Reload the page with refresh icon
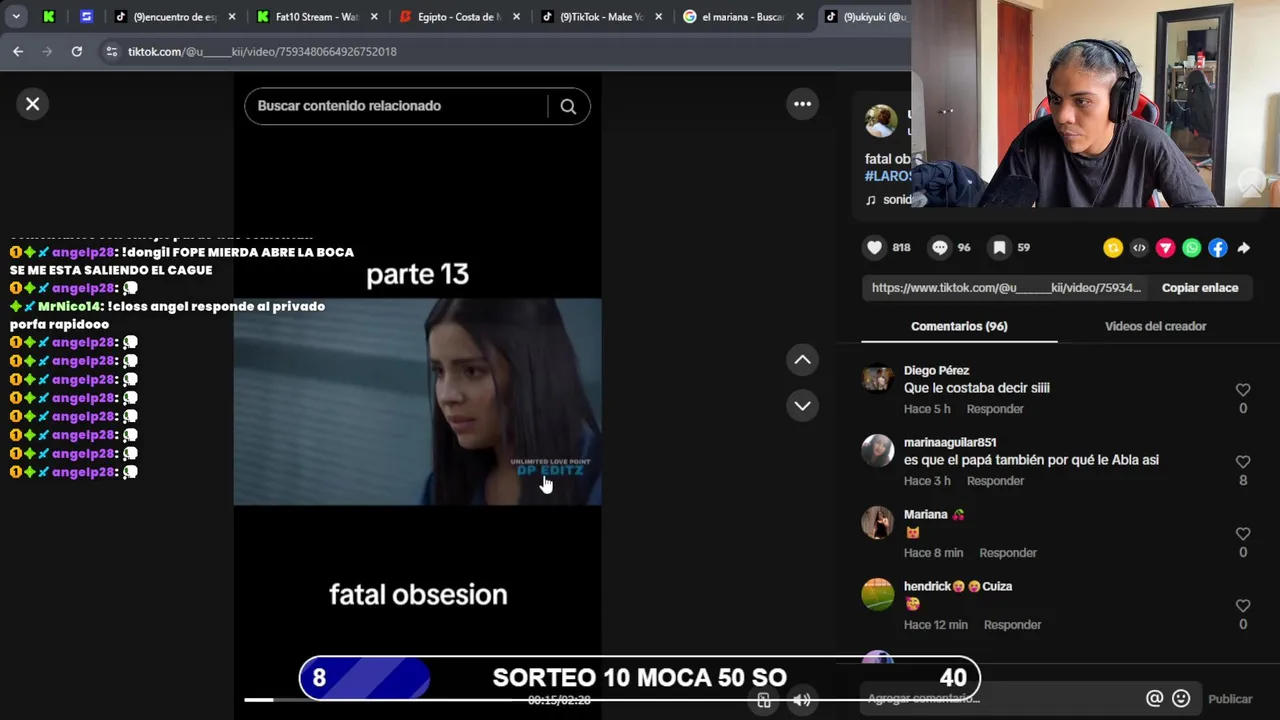Screen dimensions: 1280x720 tap(76, 51)
